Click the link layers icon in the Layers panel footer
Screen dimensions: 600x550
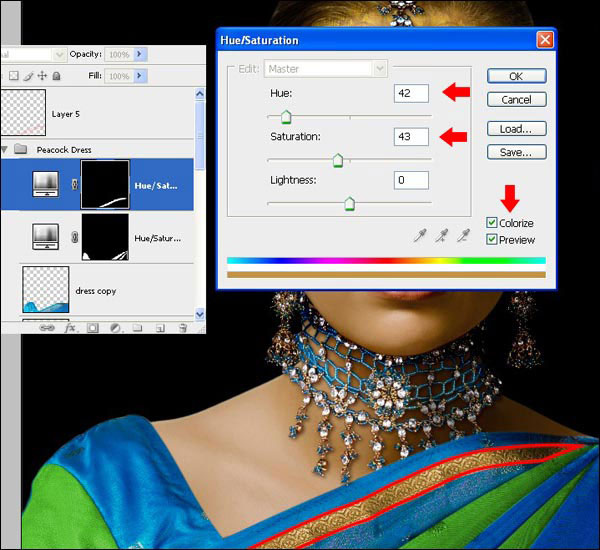click(x=47, y=328)
